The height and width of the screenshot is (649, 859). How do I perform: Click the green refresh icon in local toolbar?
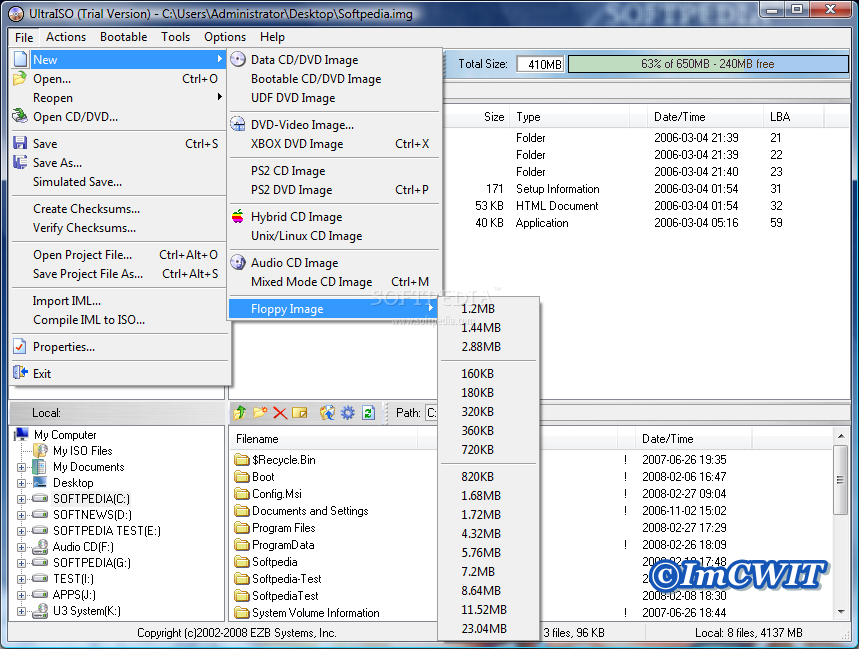pyautogui.click(x=368, y=412)
